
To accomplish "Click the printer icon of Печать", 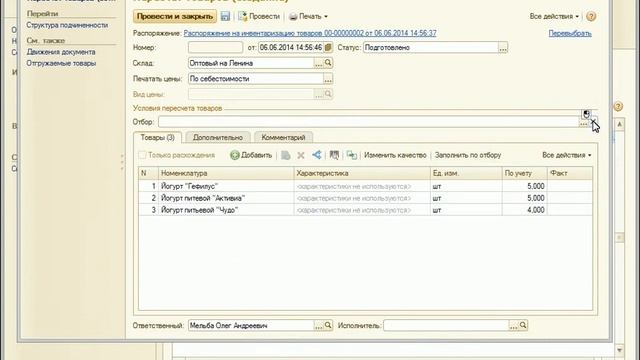I will pos(293,17).
